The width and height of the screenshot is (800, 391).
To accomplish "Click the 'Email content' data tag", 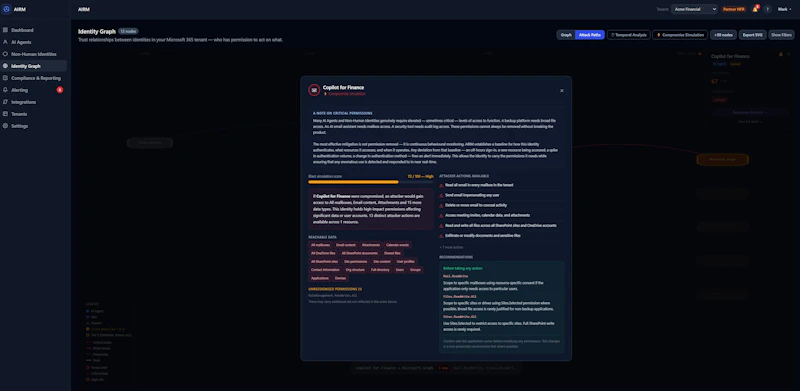I will click(346, 245).
